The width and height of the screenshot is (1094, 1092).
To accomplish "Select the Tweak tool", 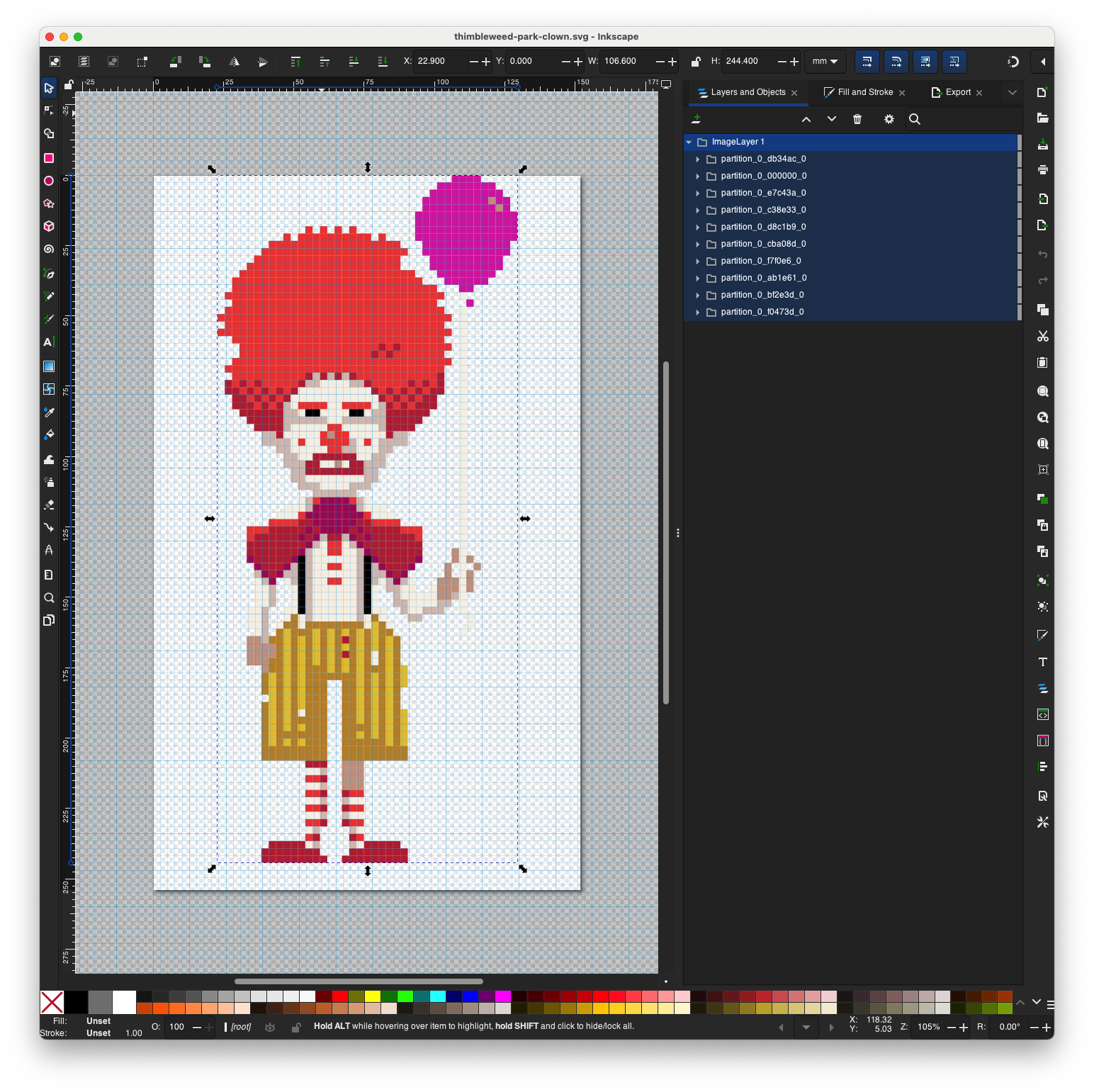I will point(49,459).
